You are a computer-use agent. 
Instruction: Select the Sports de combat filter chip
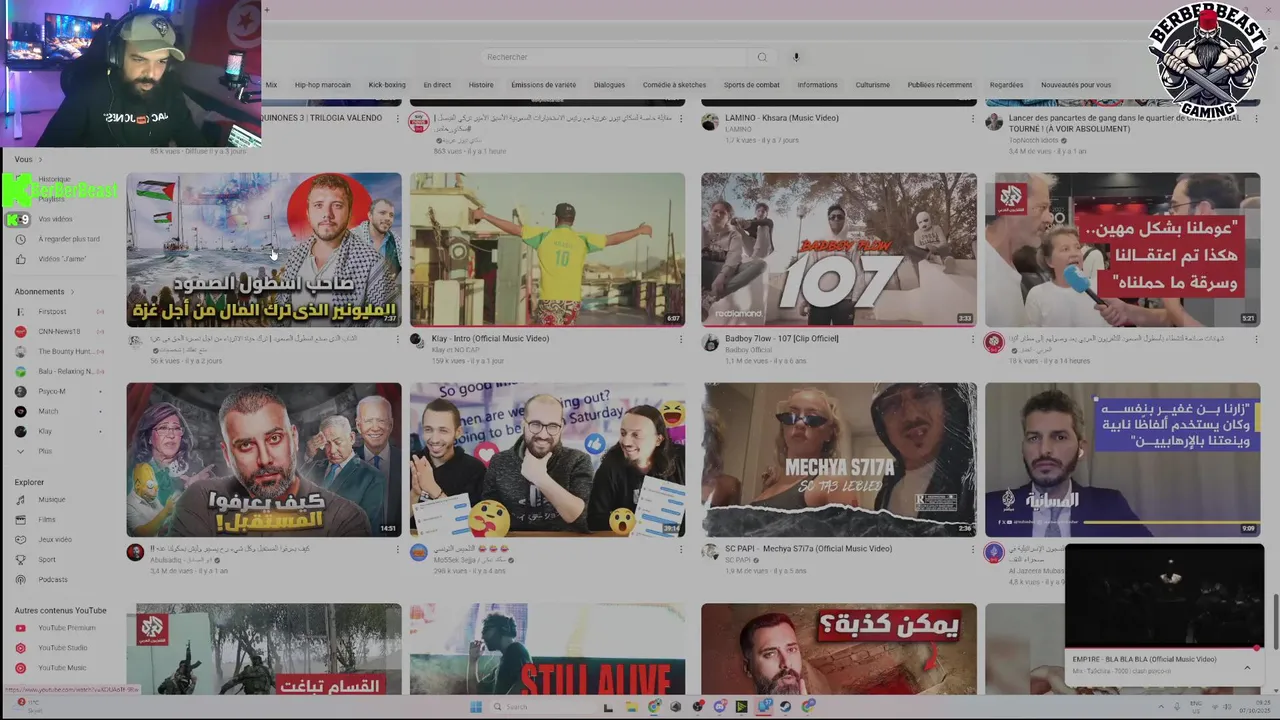(751, 85)
